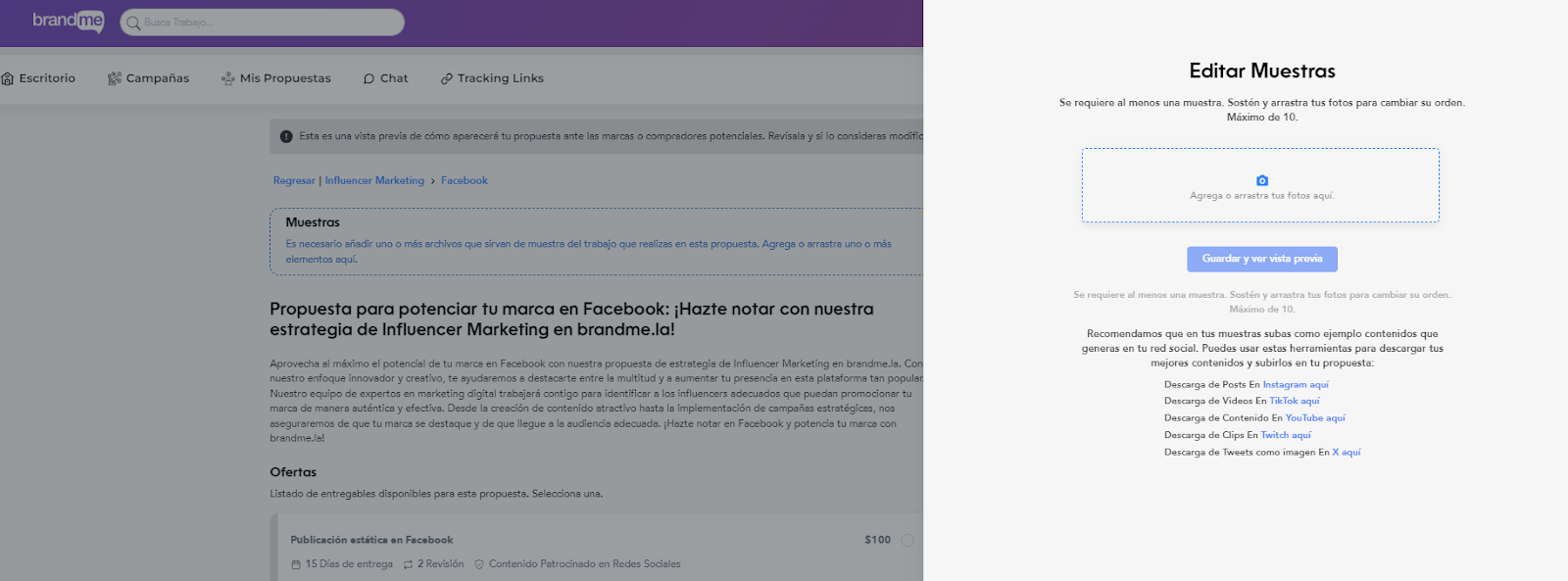Screen dimensions: 1568x581
Task: Open Influencer Marketing breadcrumb link
Action: (374, 180)
